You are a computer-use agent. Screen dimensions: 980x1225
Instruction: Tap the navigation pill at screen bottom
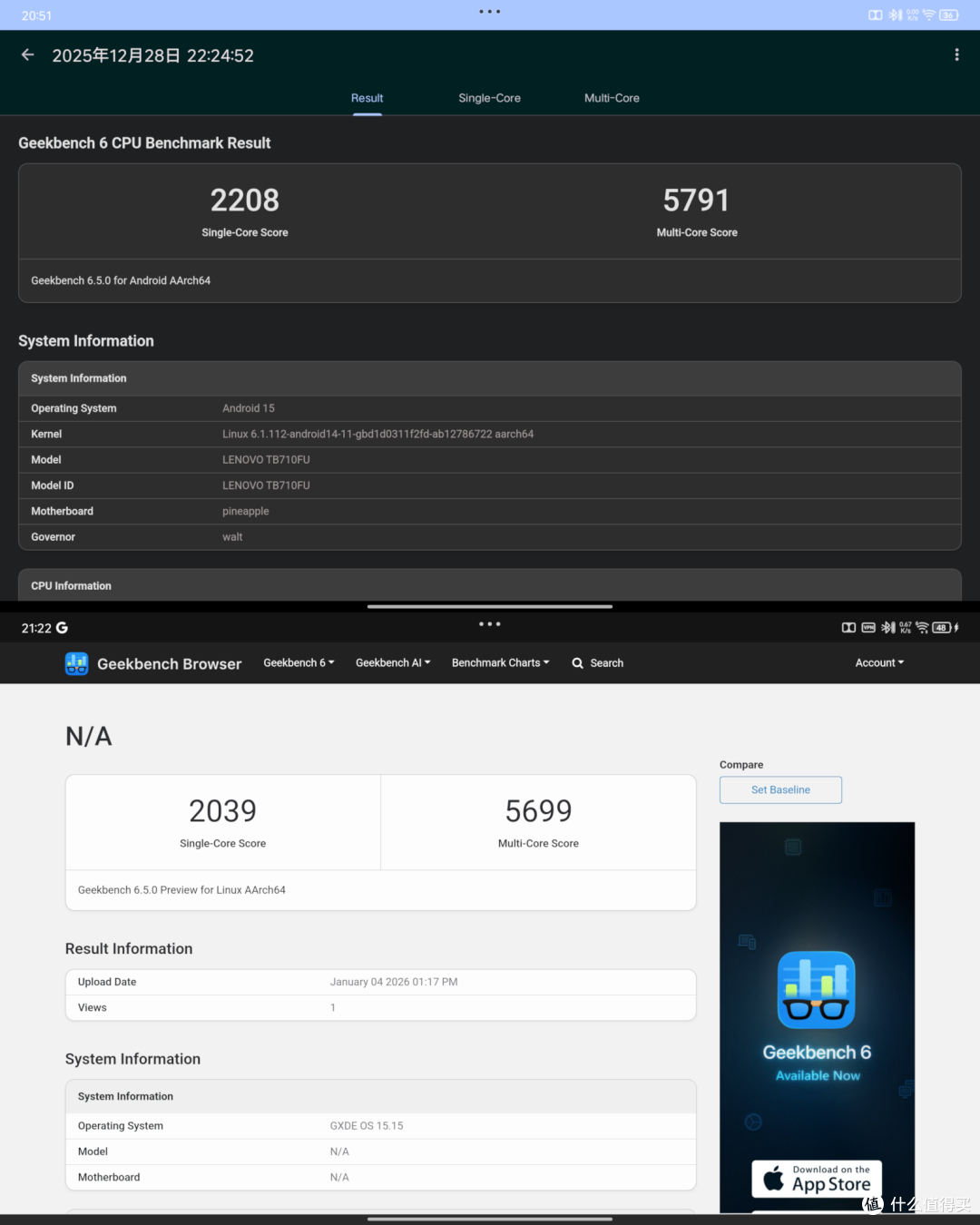point(490,1219)
